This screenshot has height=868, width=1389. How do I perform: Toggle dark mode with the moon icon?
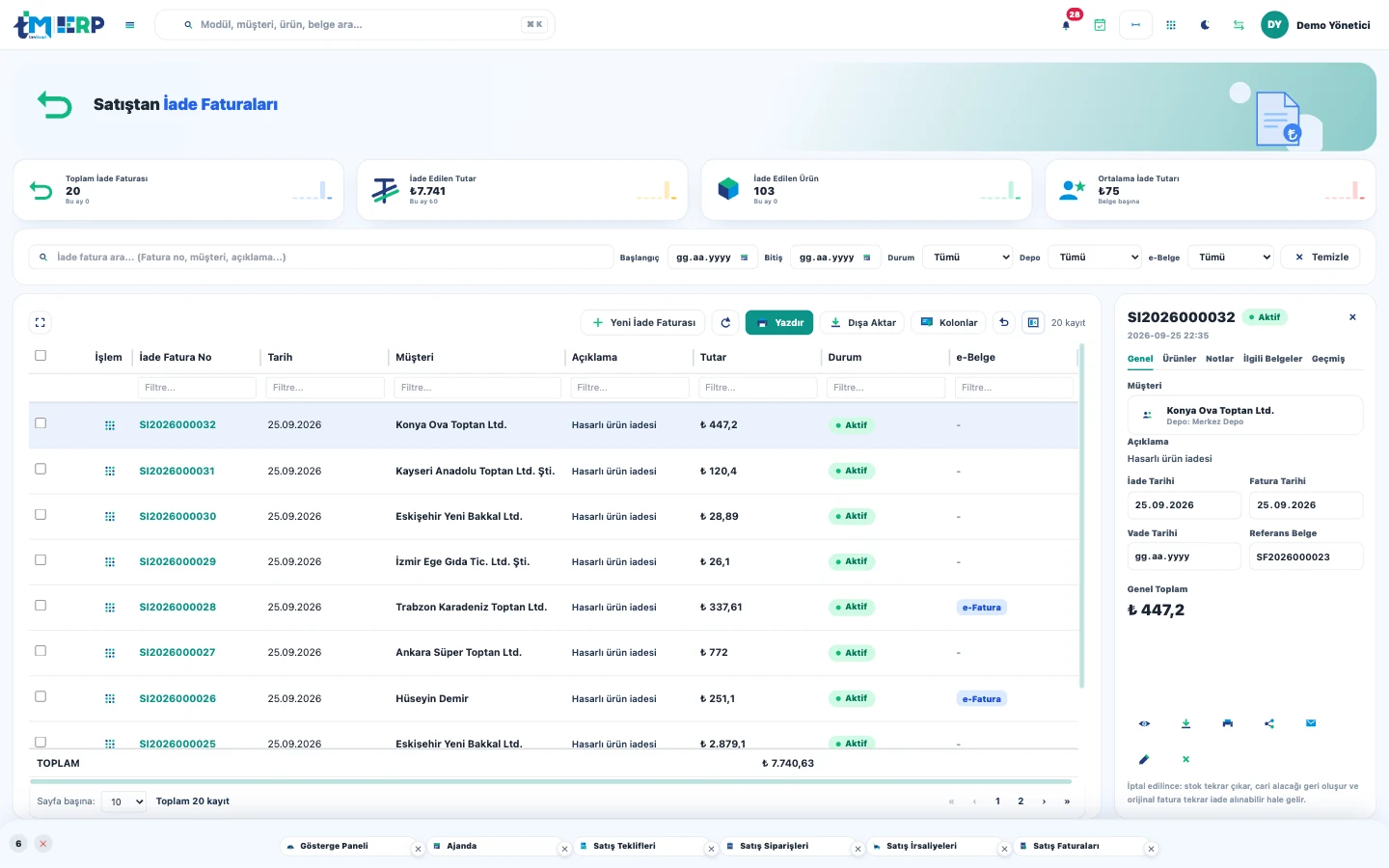tap(1205, 25)
